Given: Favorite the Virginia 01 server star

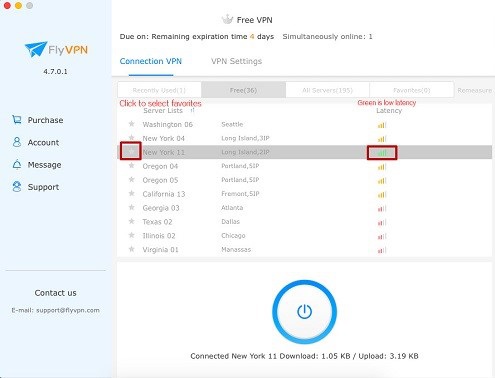Looking at the screenshot, I should coord(132,249).
